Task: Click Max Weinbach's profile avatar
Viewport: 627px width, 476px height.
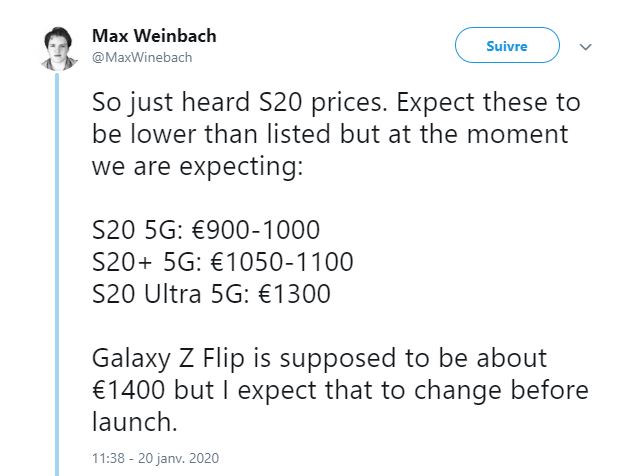Action: [60, 47]
